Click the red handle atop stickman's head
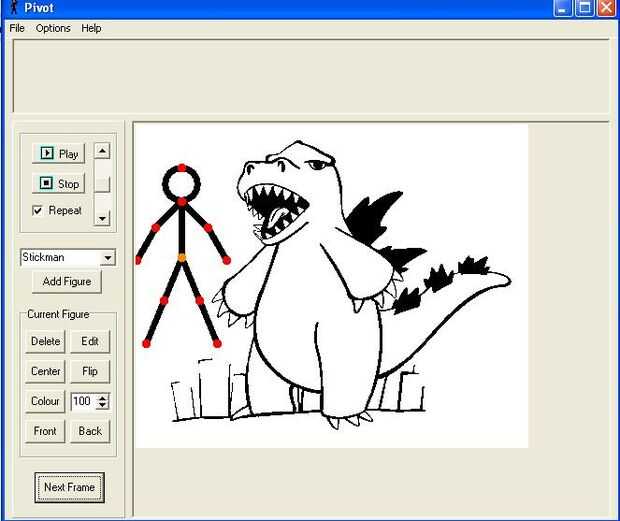The height and width of the screenshot is (521, 620). 181,168
